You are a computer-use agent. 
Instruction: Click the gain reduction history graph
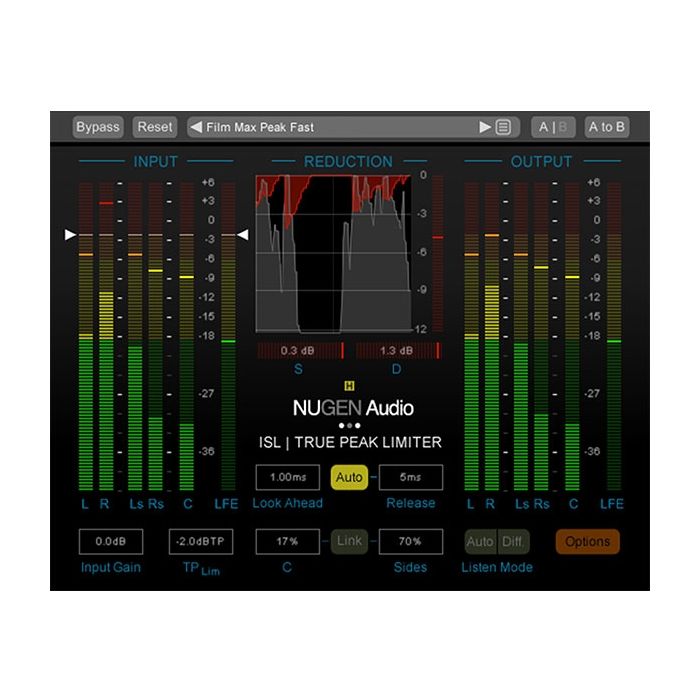(x=333, y=254)
